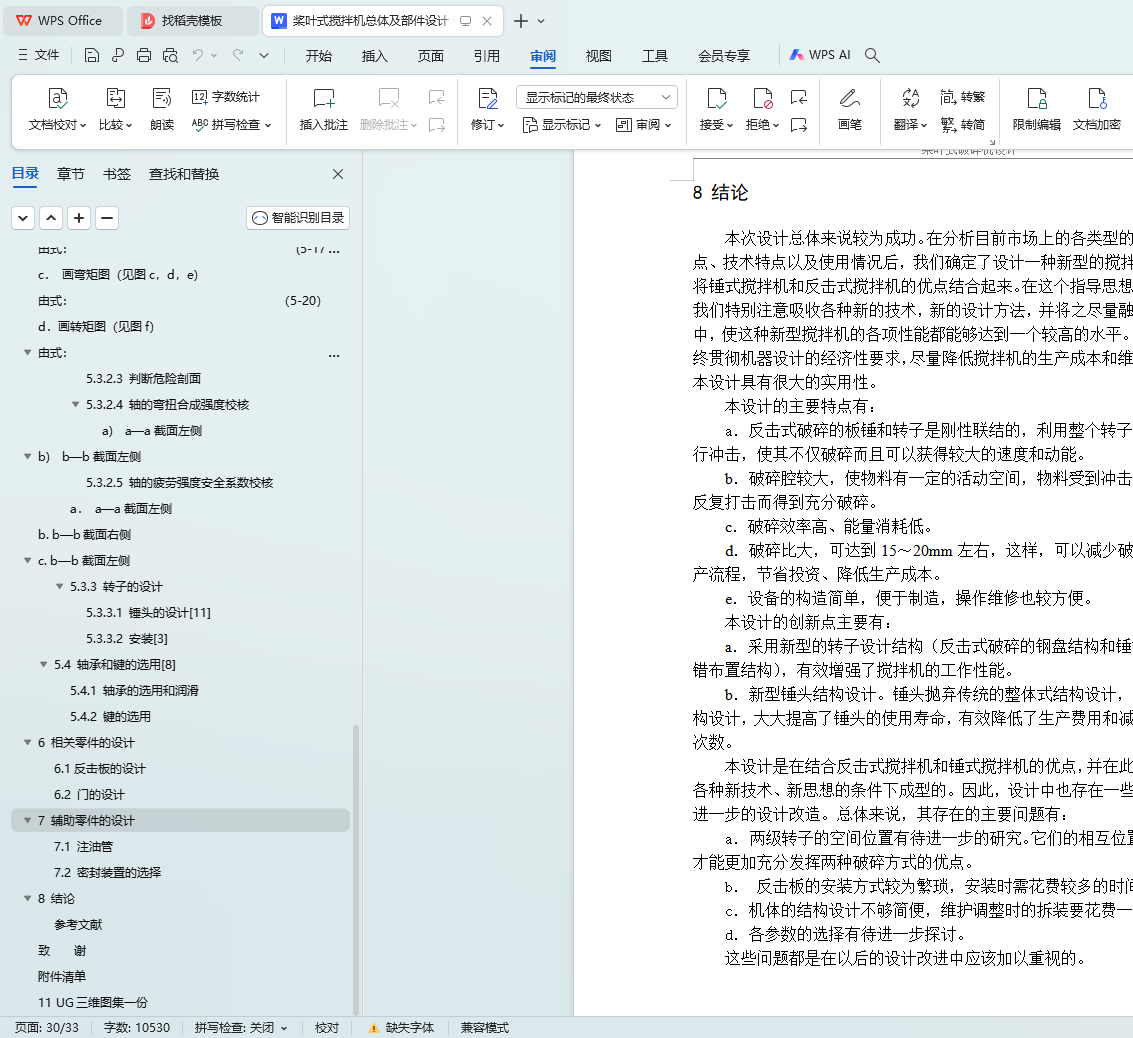Open the 翻译 translate tool

[910, 110]
